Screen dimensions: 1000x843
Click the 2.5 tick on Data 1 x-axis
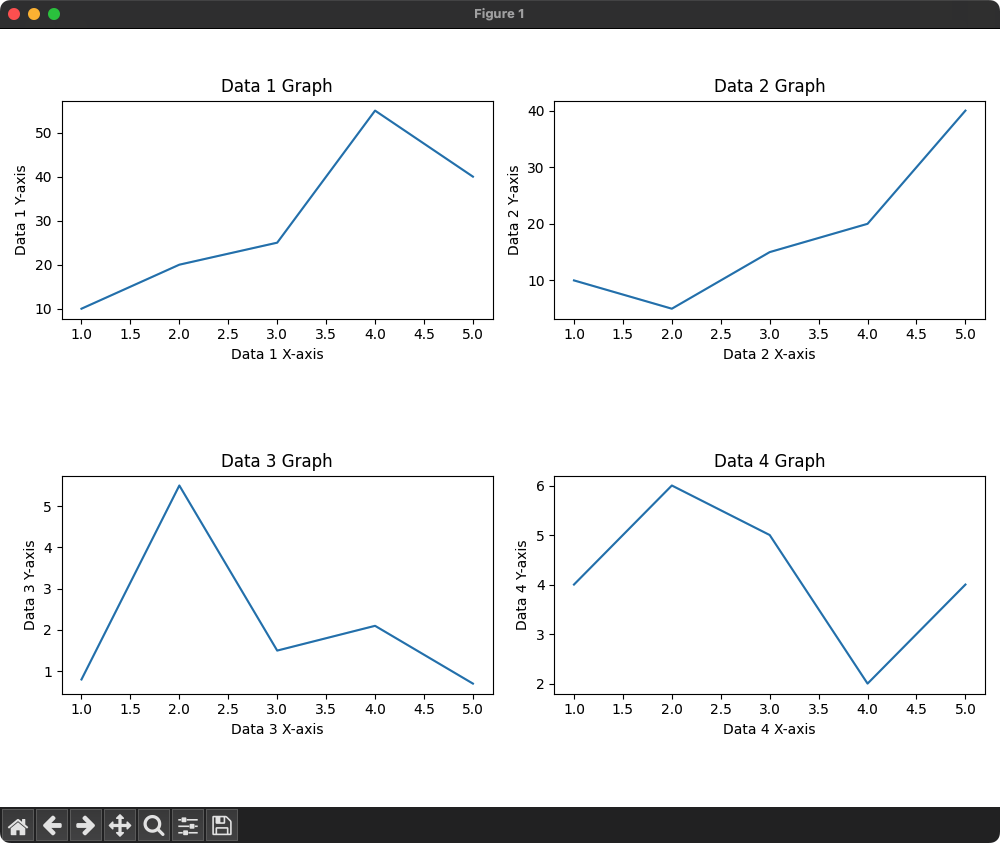coord(228,334)
